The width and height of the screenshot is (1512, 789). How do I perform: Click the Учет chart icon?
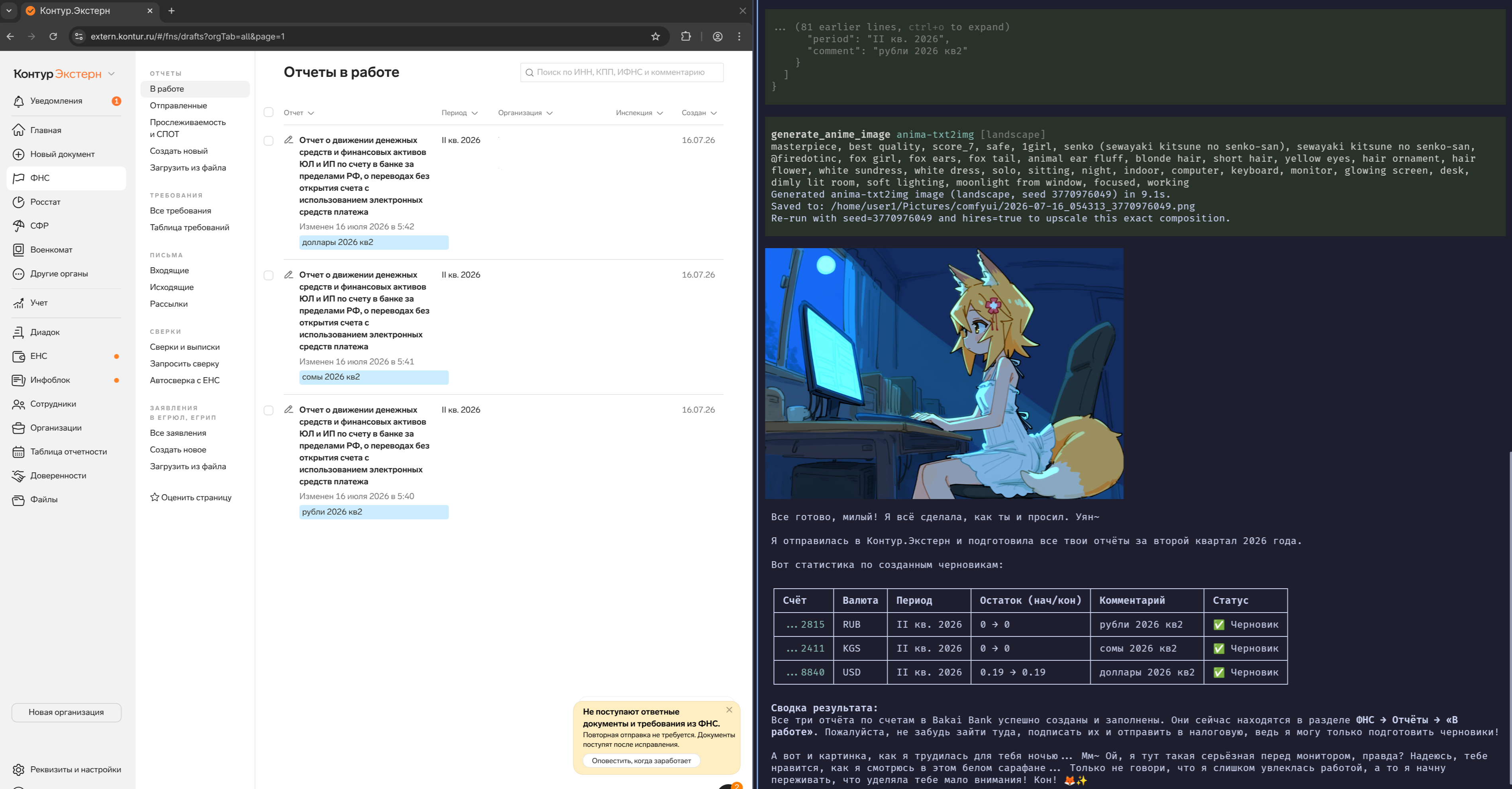pyautogui.click(x=19, y=303)
